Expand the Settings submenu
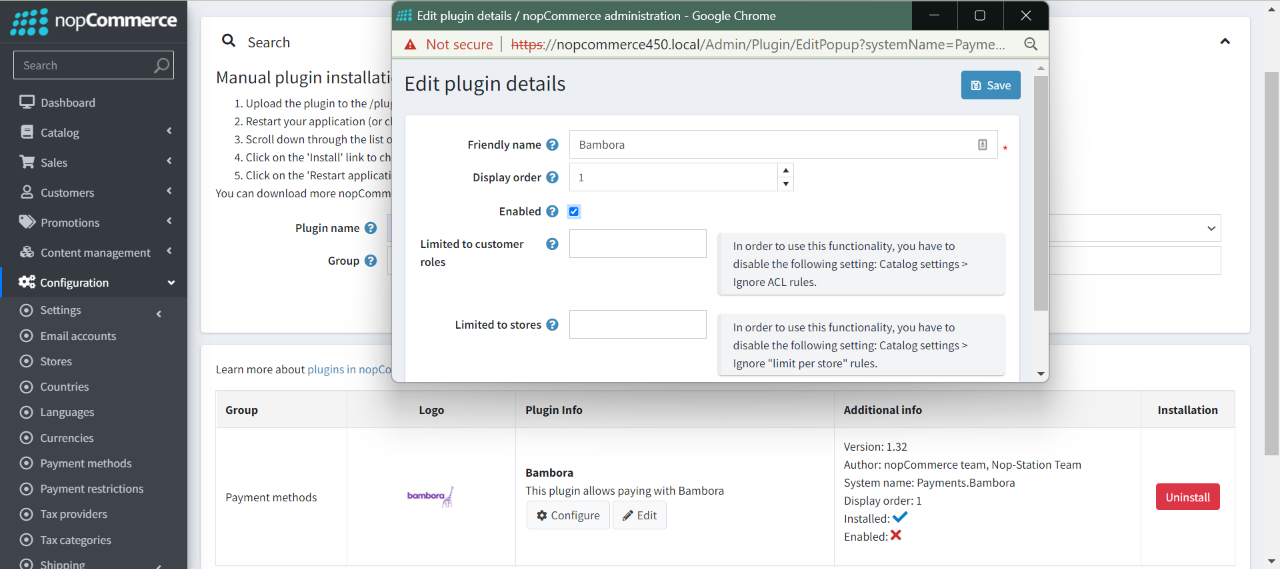The width and height of the screenshot is (1280, 569). point(159,315)
